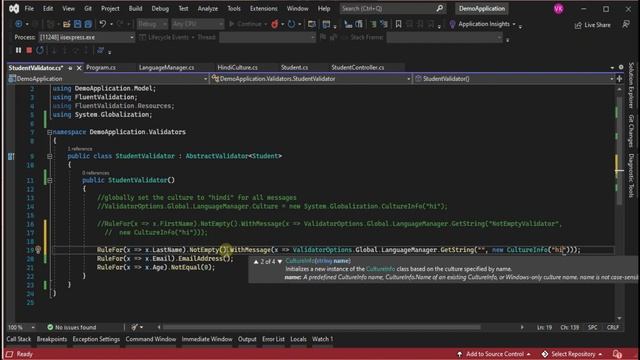640x360 pixels.
Task: Show previous overload with the up arrow
Action: (256, 262)
